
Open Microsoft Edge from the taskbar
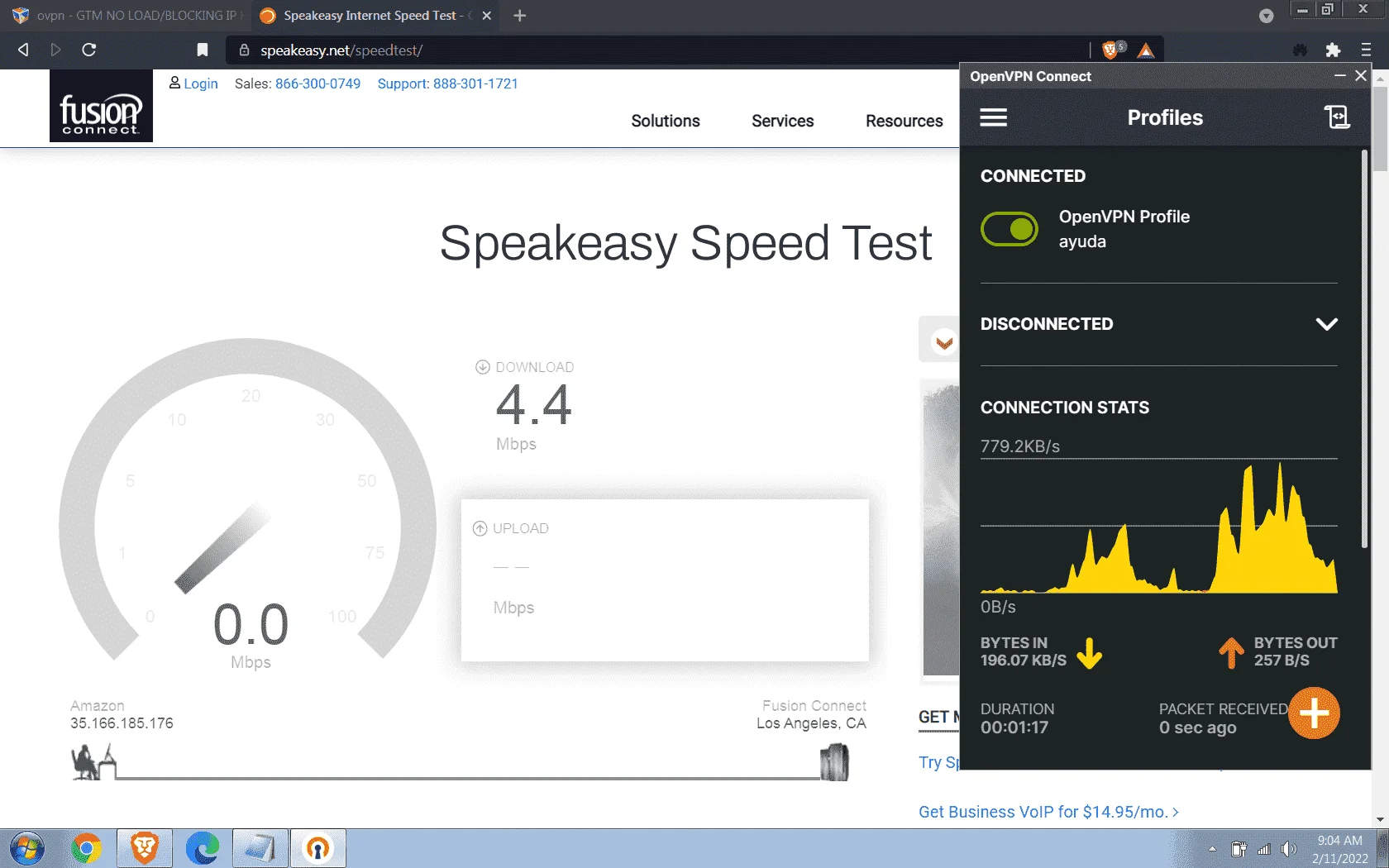pos(203,849)
